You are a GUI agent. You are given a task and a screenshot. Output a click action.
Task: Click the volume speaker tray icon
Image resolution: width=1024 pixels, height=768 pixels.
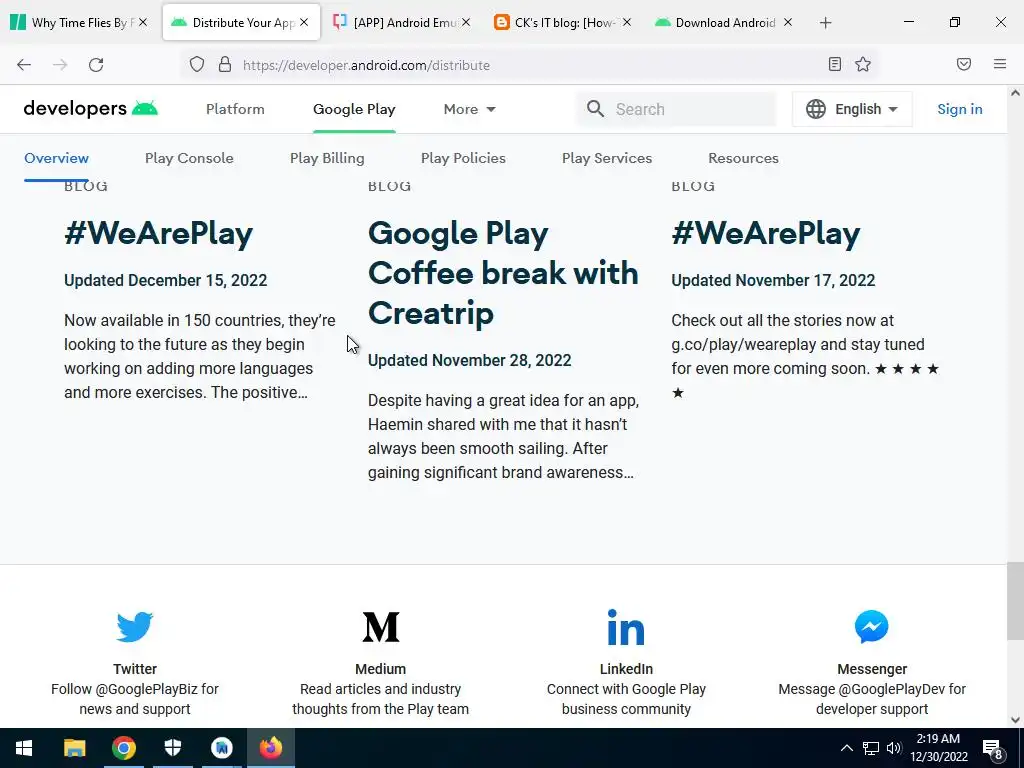point(895,748)
